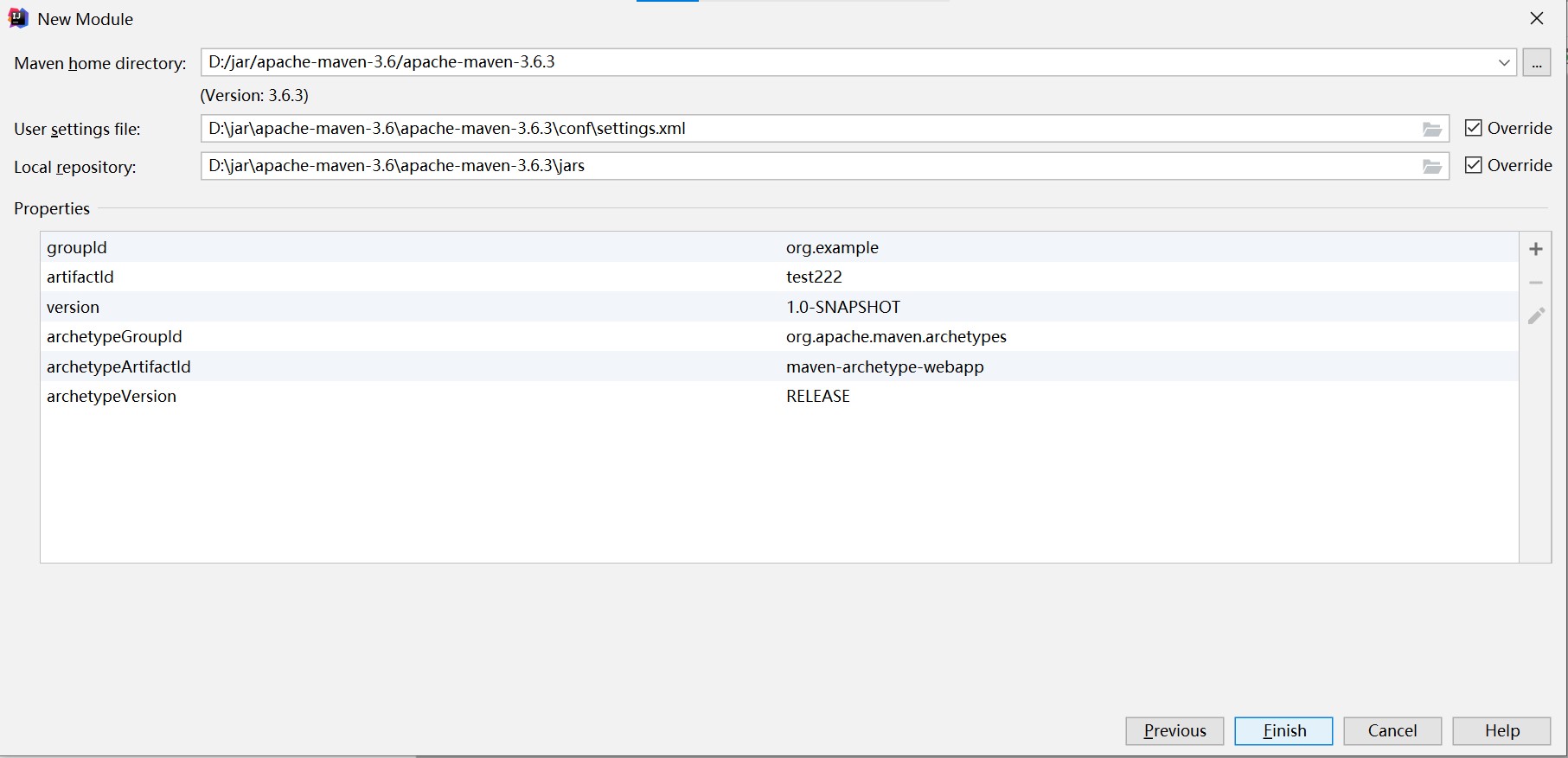Click the Local repository label

point(75,167)
